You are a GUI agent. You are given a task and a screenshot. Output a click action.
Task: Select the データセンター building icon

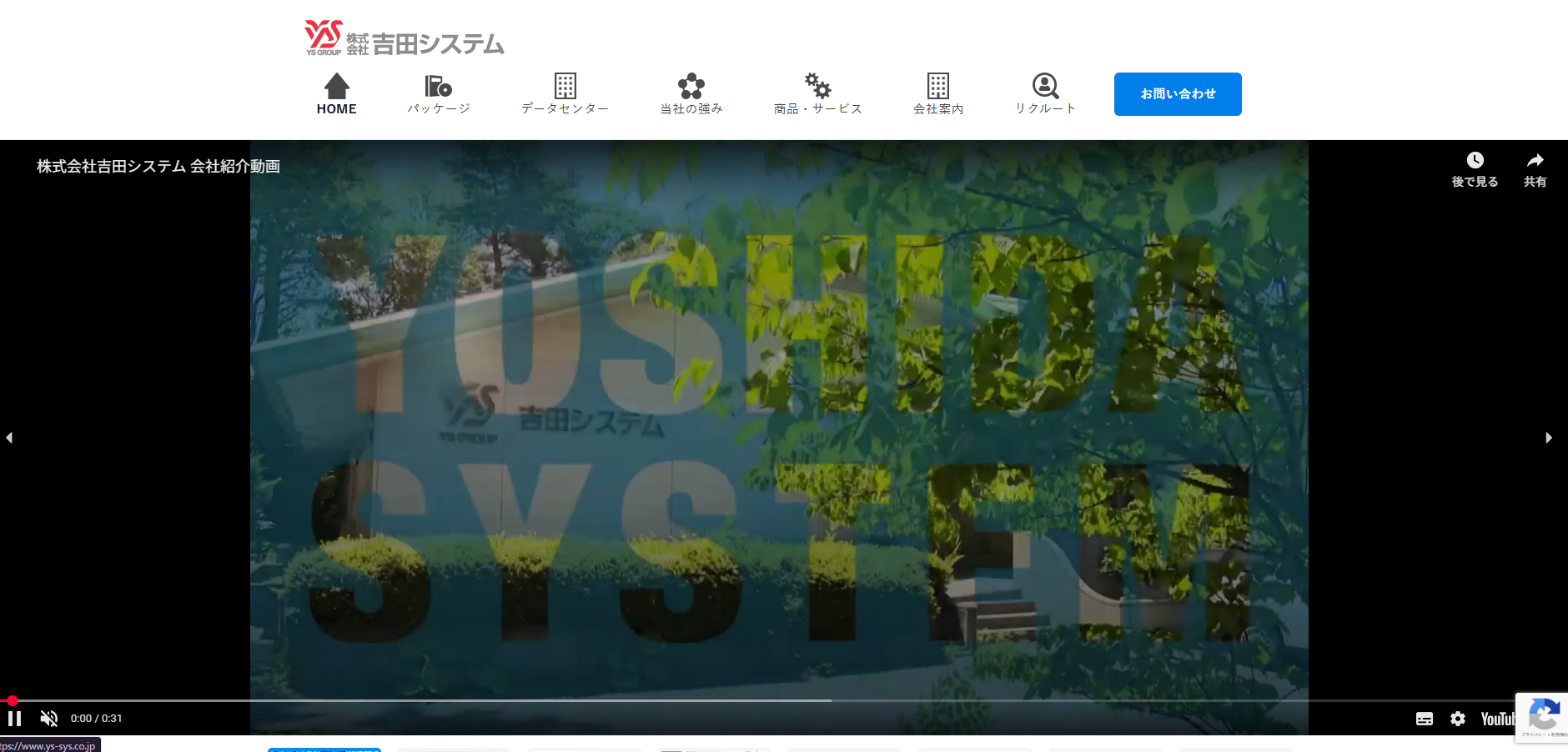pyautogui.click(x=565, y=86)
